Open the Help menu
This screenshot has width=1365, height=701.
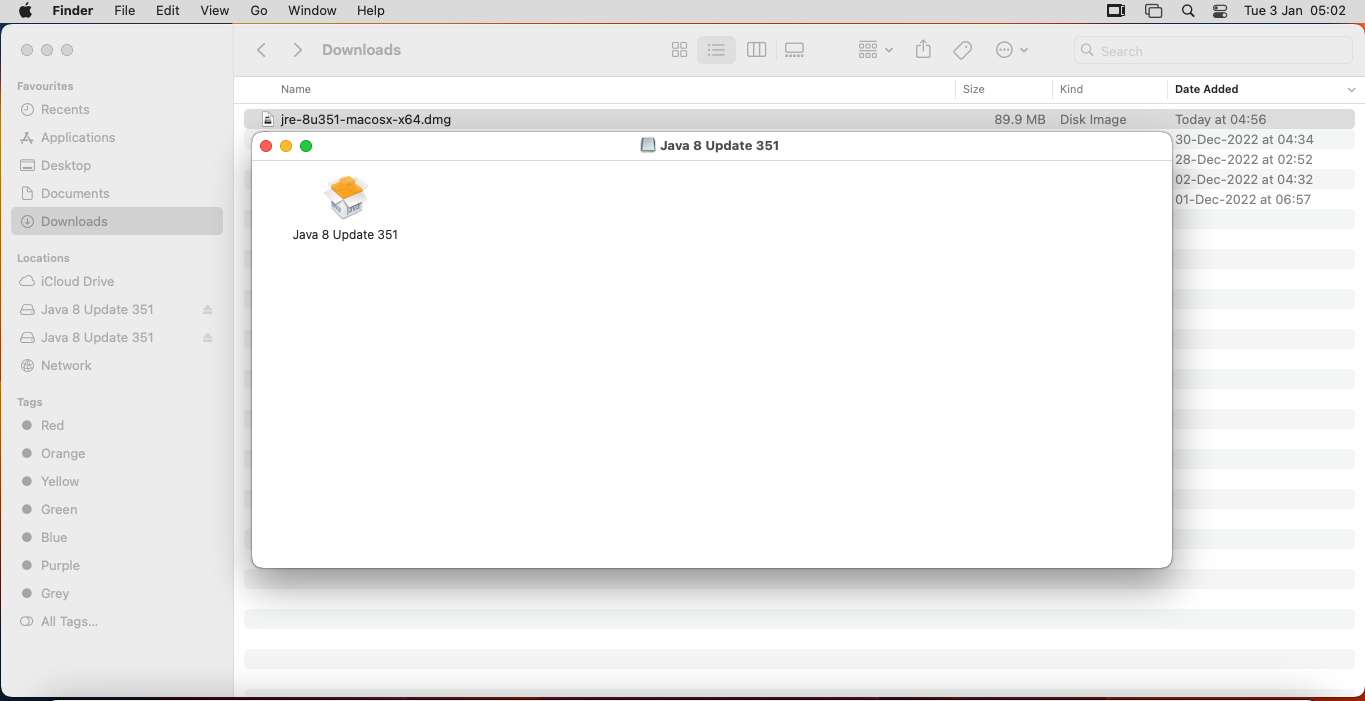click(371, 11)
